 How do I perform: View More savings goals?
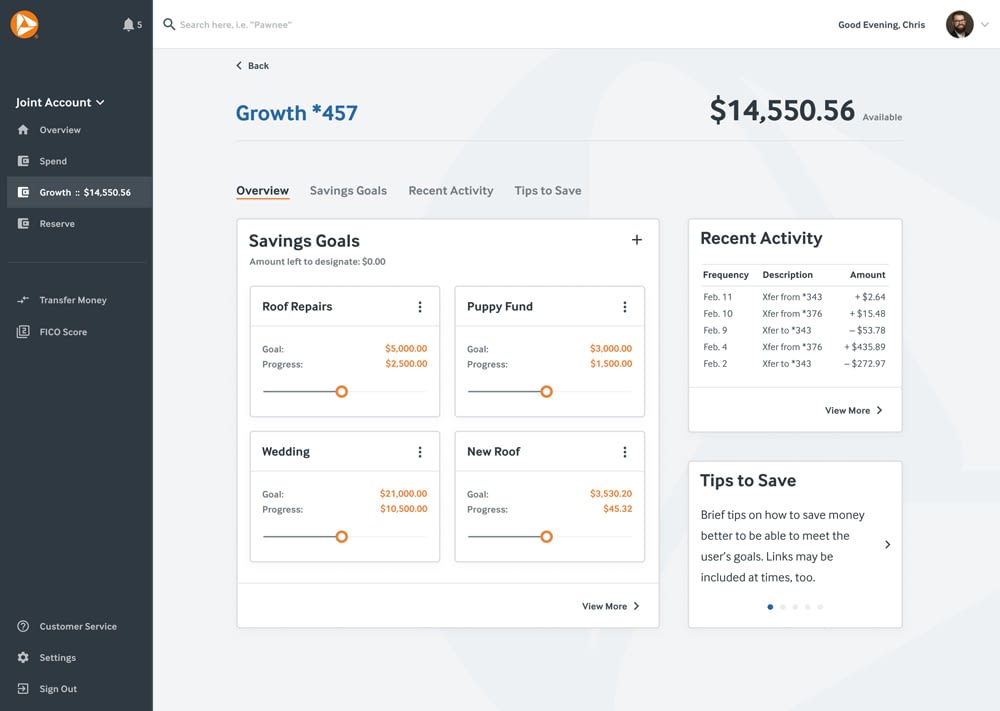(x=610, y=606)
